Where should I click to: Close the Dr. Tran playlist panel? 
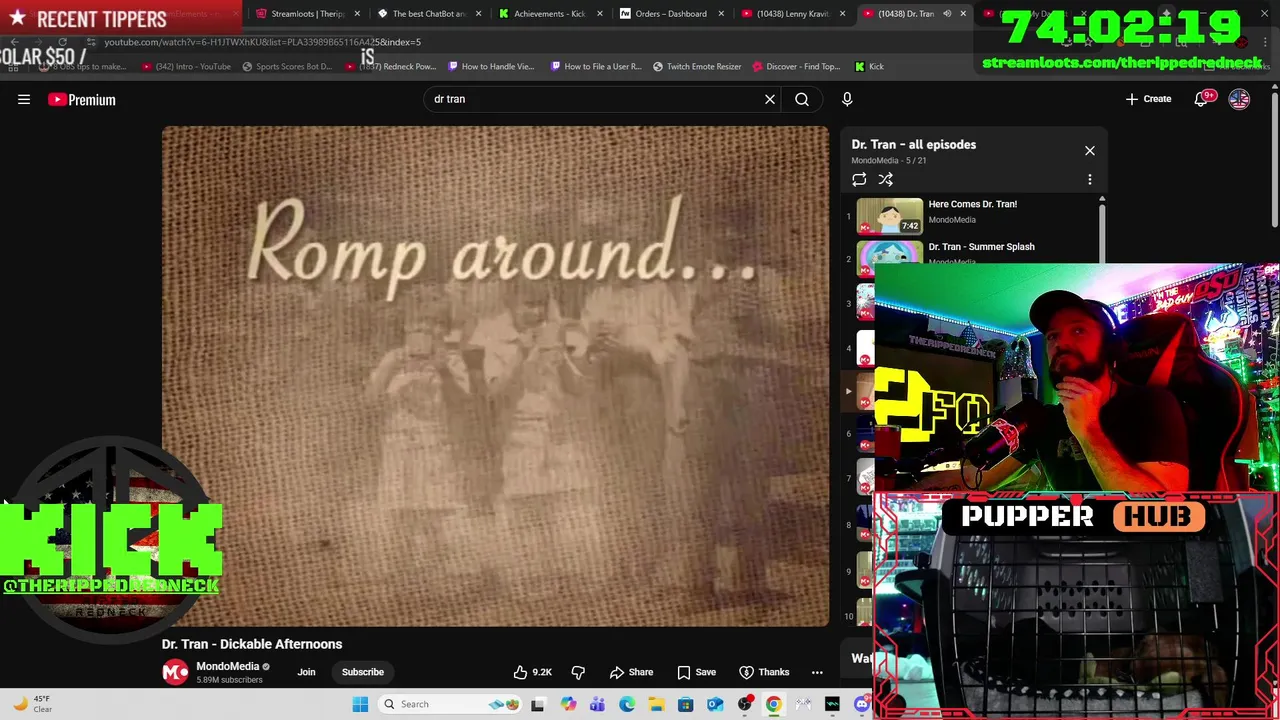click(1090, 151)
